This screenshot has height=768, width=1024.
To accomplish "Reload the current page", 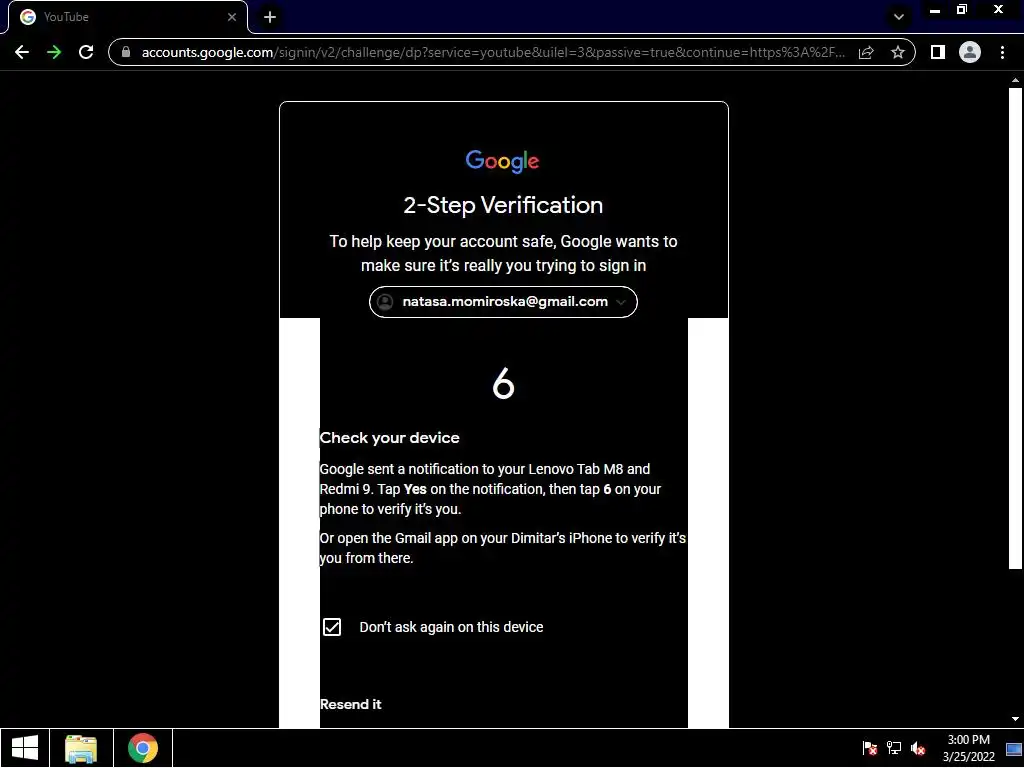I will [x=86, y=52].
